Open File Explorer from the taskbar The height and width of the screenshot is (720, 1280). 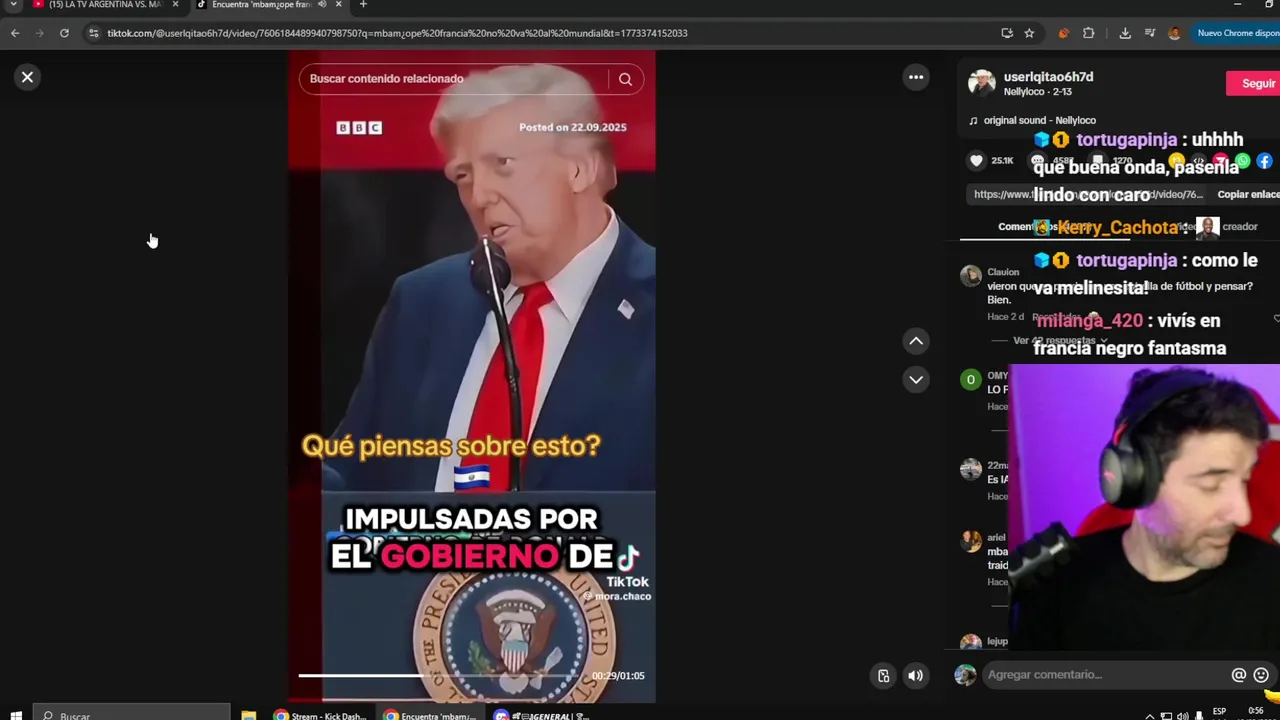tap(249, 715)
